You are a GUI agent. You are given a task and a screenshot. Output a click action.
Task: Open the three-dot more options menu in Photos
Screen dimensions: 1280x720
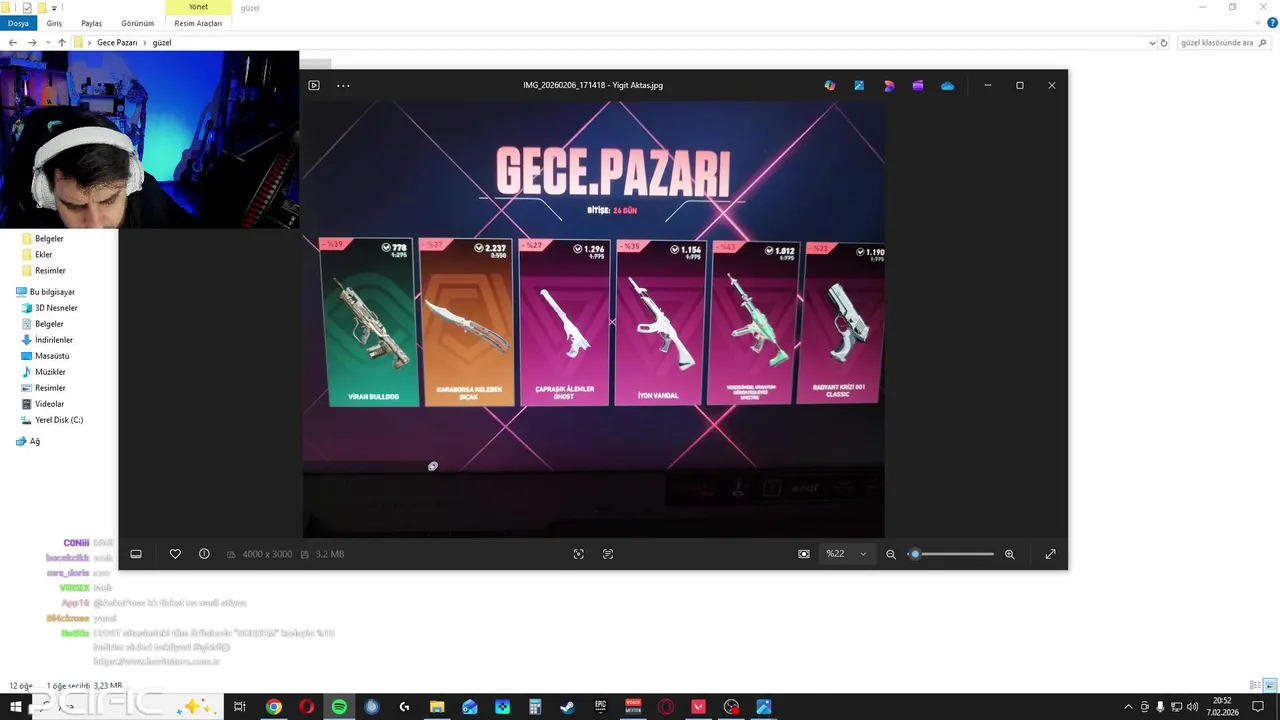click(343, 85)
